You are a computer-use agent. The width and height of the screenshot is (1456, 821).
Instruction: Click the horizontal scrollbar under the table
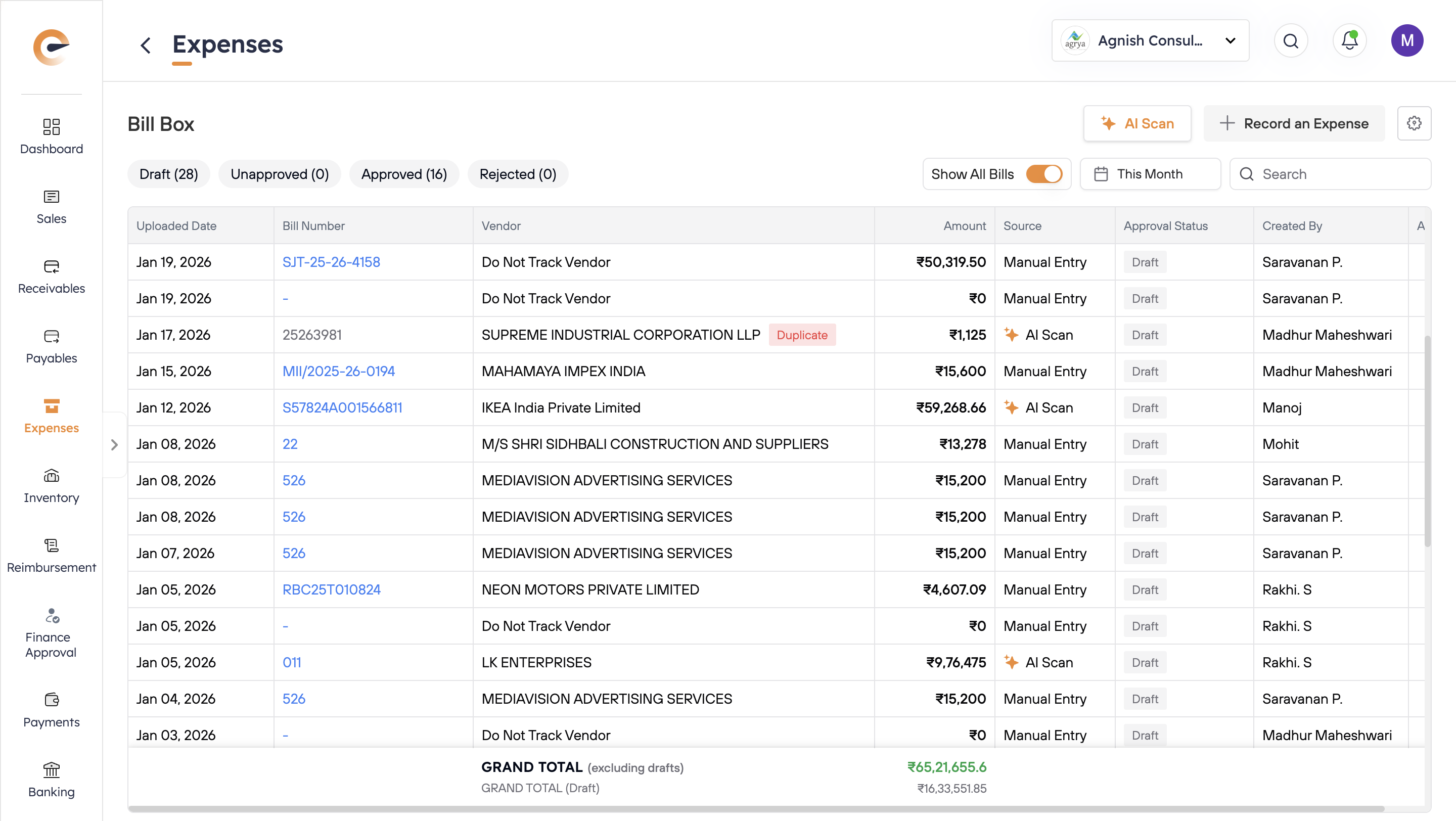click(x=755, y=808)
